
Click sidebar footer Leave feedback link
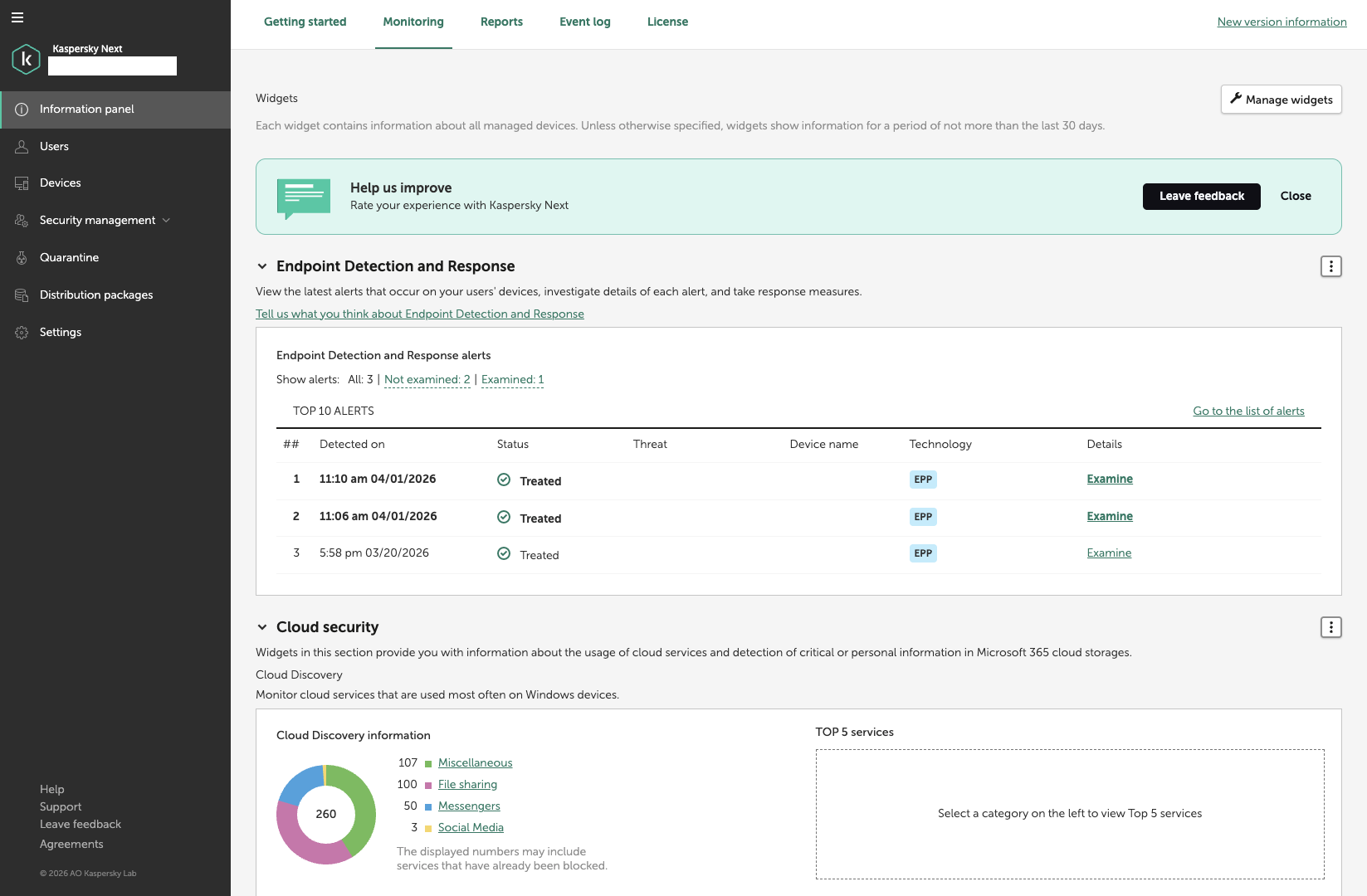coord(81,825)
